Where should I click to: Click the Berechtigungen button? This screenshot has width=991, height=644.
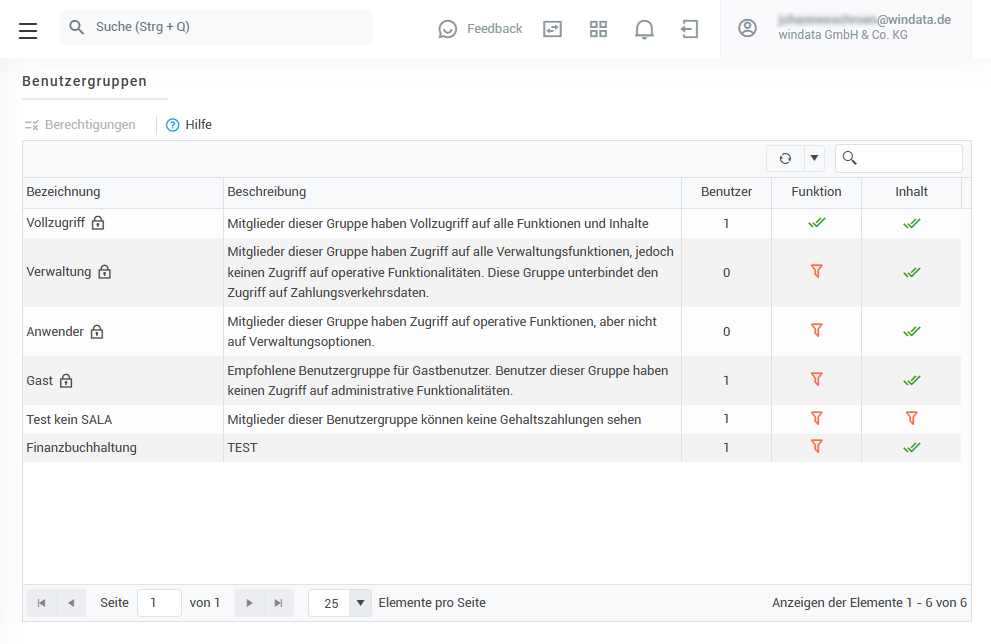80,125
